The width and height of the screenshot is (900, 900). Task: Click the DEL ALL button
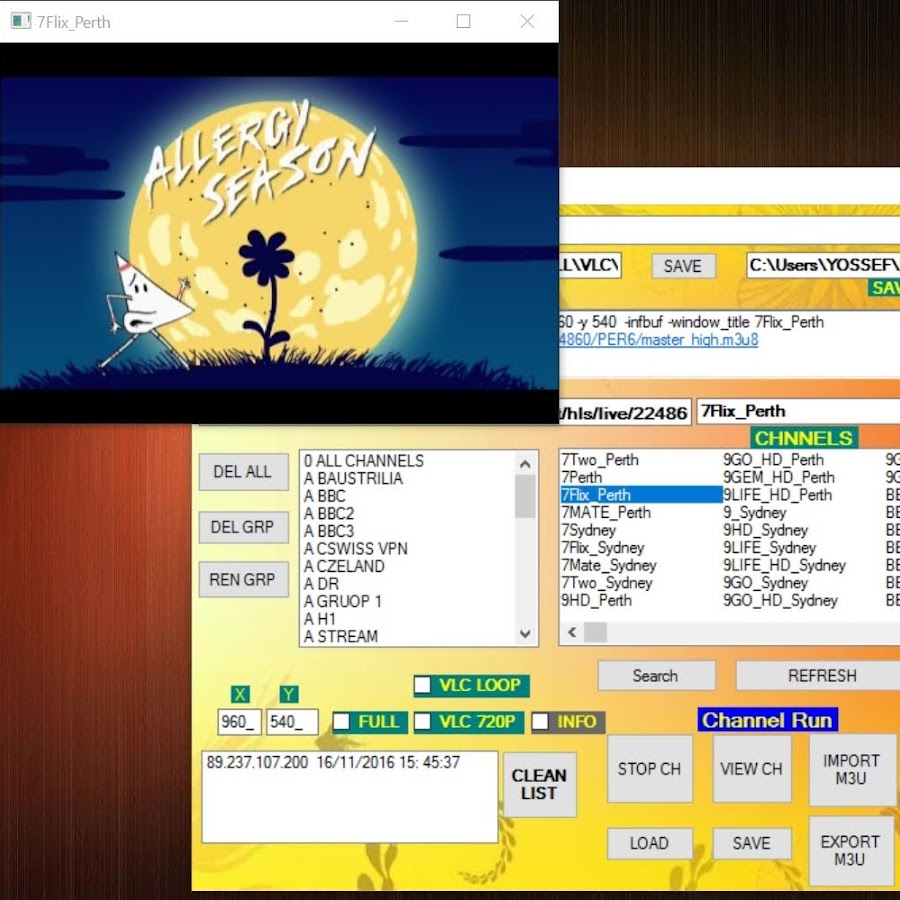[x=241, y=472]
